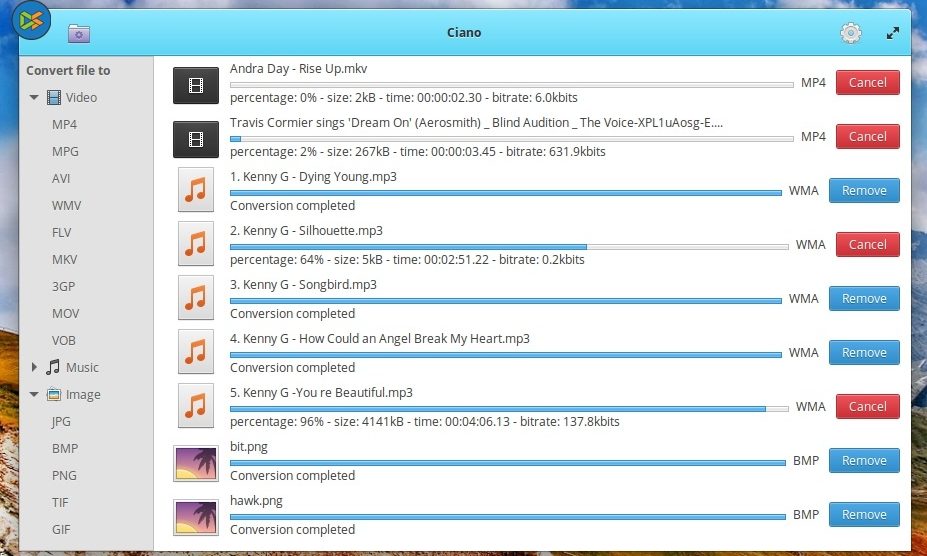This screenshot has width=927, height=556.
Task: Click music icon for You re Beautiful
Action: [x=196, y=406]
